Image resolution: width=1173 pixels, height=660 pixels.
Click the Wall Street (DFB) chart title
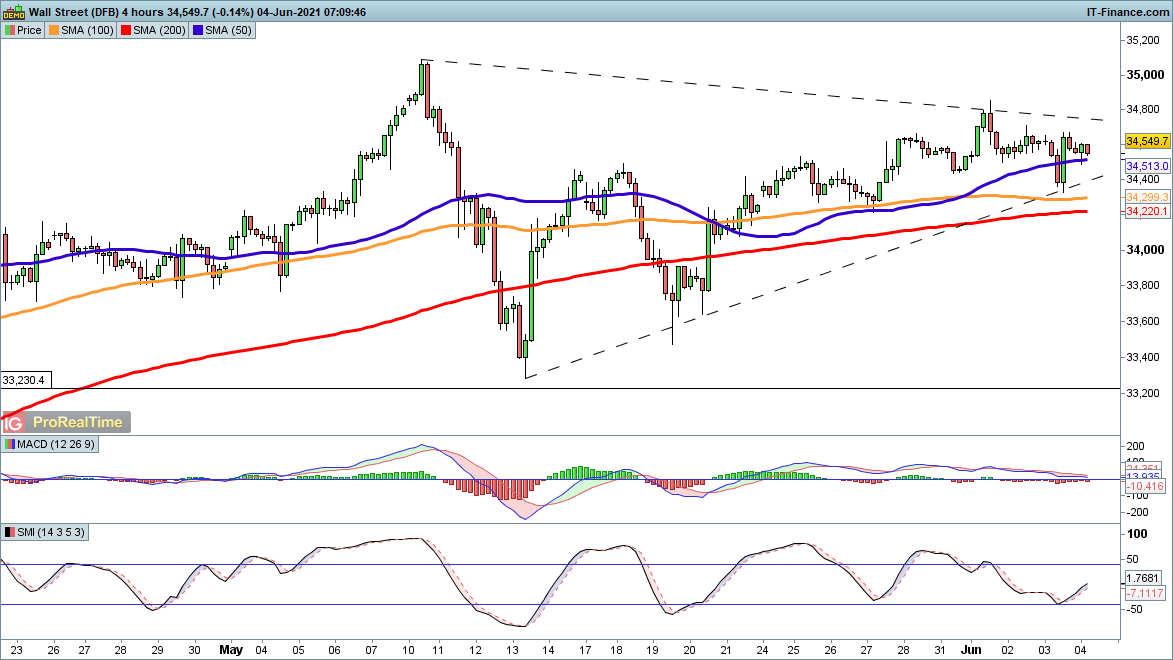click(70, 12)
